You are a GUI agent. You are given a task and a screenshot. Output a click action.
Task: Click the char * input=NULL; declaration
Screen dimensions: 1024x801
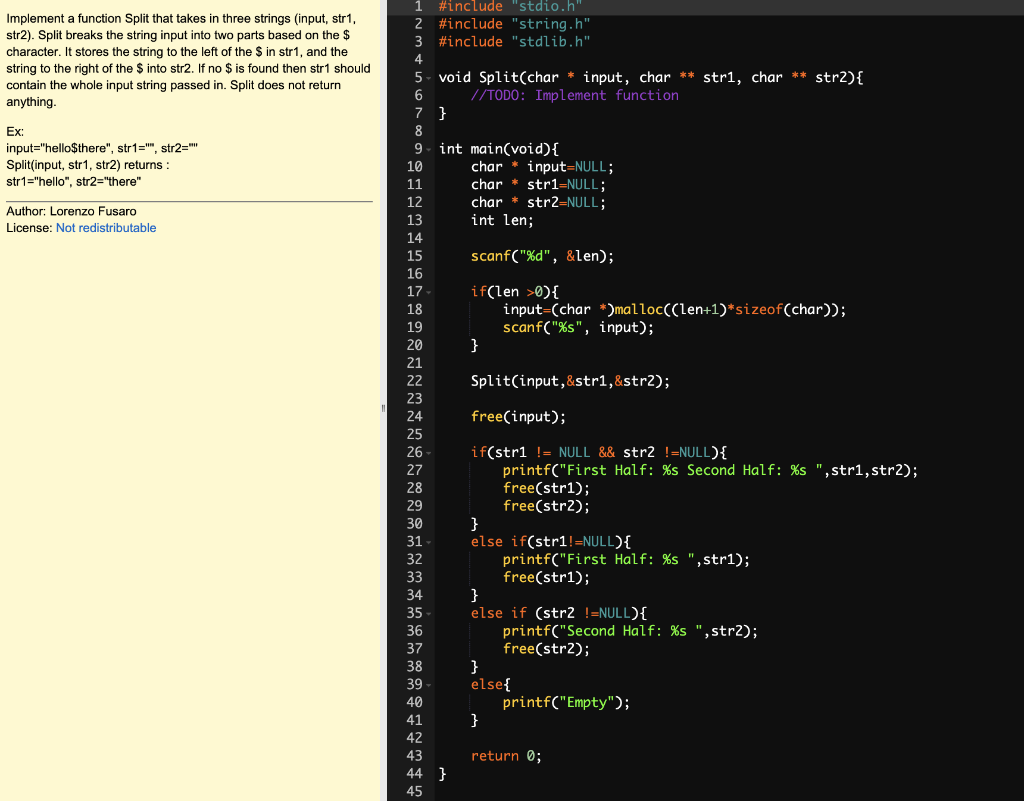pyautogui.click(x=542, y=166)
